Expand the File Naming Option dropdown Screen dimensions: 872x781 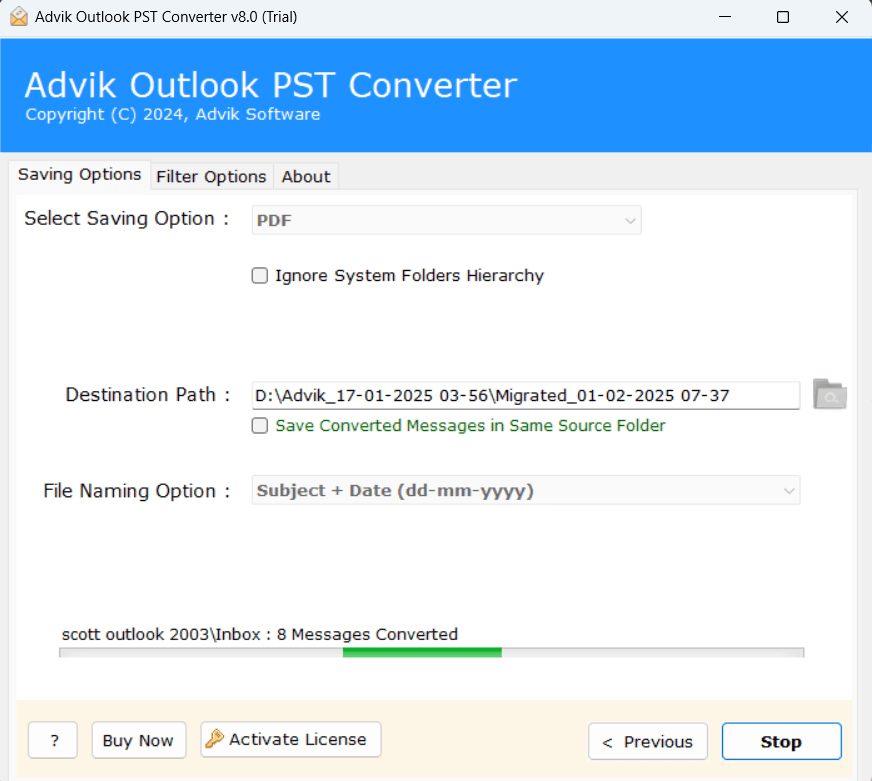tap(526, 490)
